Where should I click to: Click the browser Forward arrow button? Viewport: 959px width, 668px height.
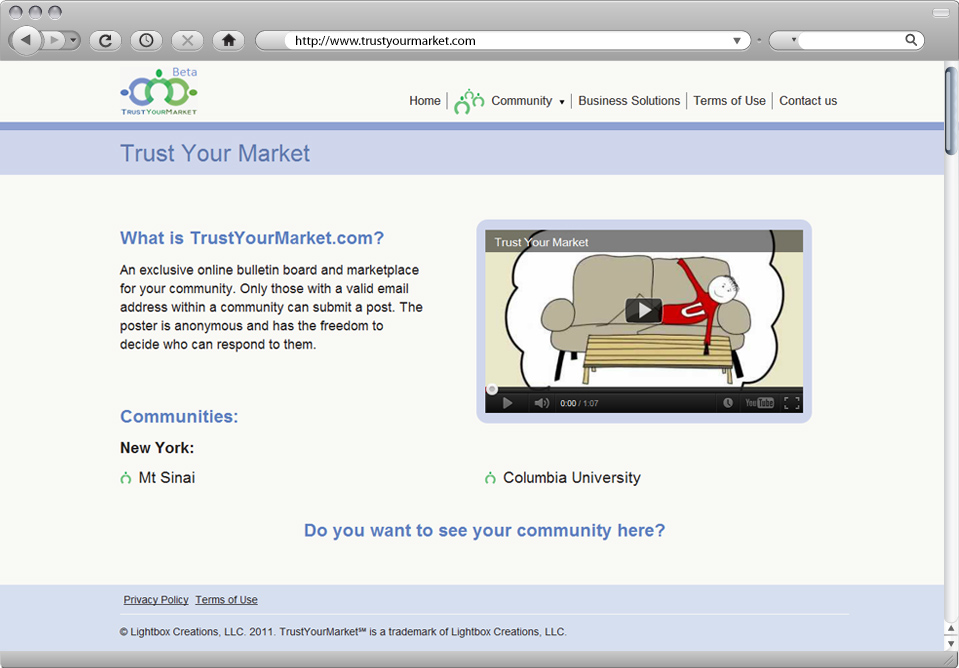55,40
